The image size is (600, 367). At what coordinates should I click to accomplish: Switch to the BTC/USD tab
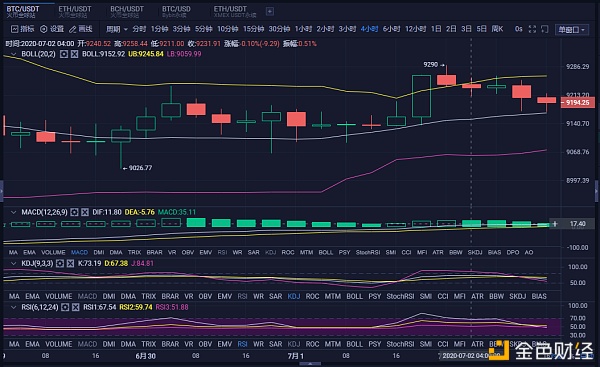tap(176, 11)
